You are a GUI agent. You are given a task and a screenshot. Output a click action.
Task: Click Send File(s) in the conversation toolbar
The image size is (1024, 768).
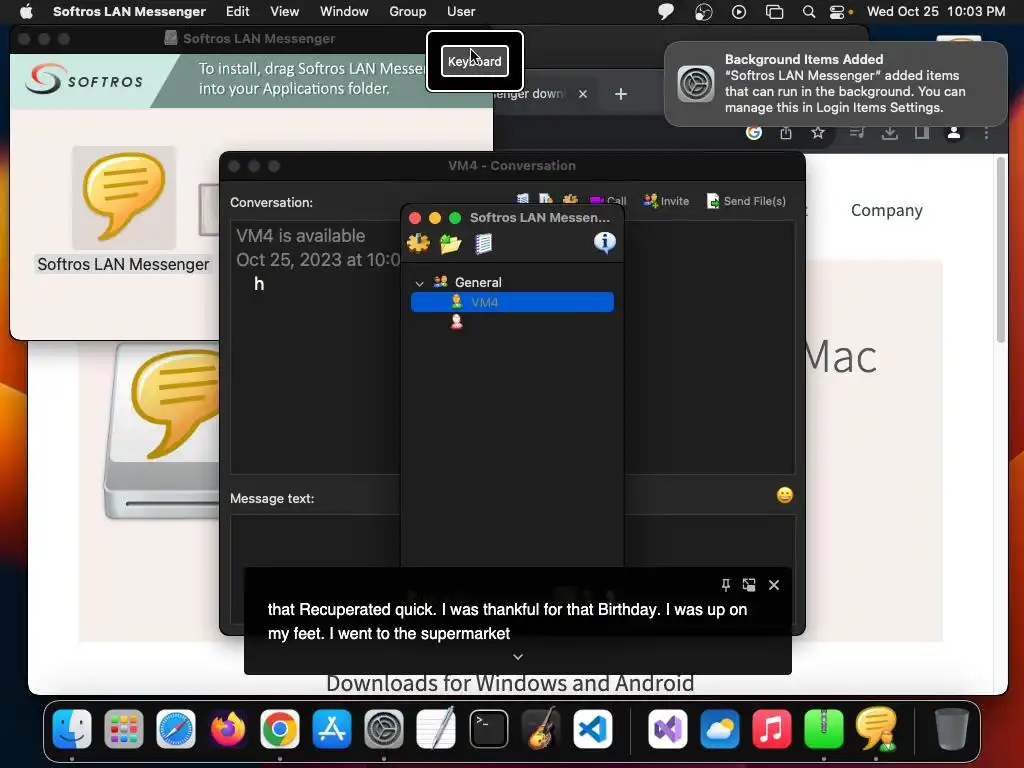(x=746, y=201)
